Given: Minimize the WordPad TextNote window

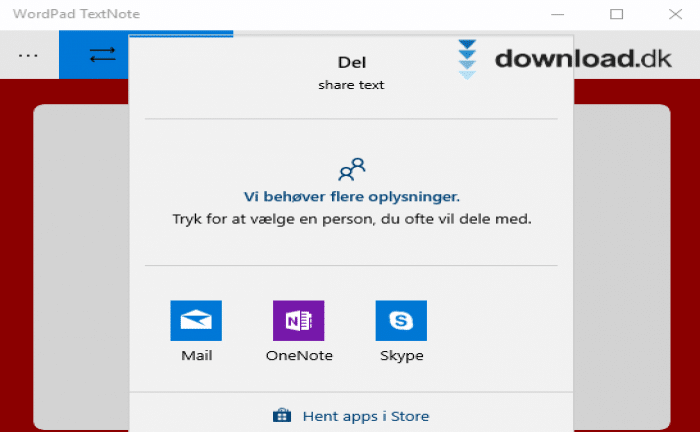Looking at the screenshot, I should [x=558, y=14].
